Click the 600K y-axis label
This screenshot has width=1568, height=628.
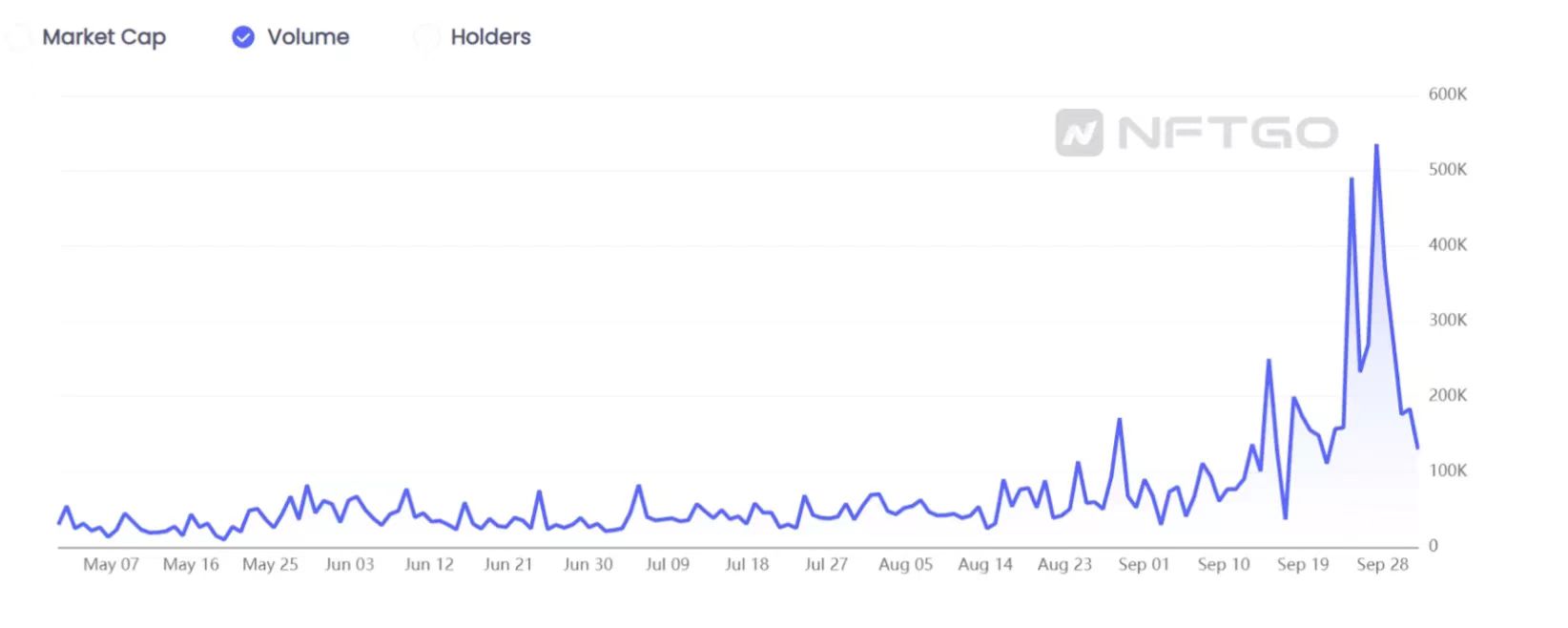pyautogui.click(x=1448, y=94)
